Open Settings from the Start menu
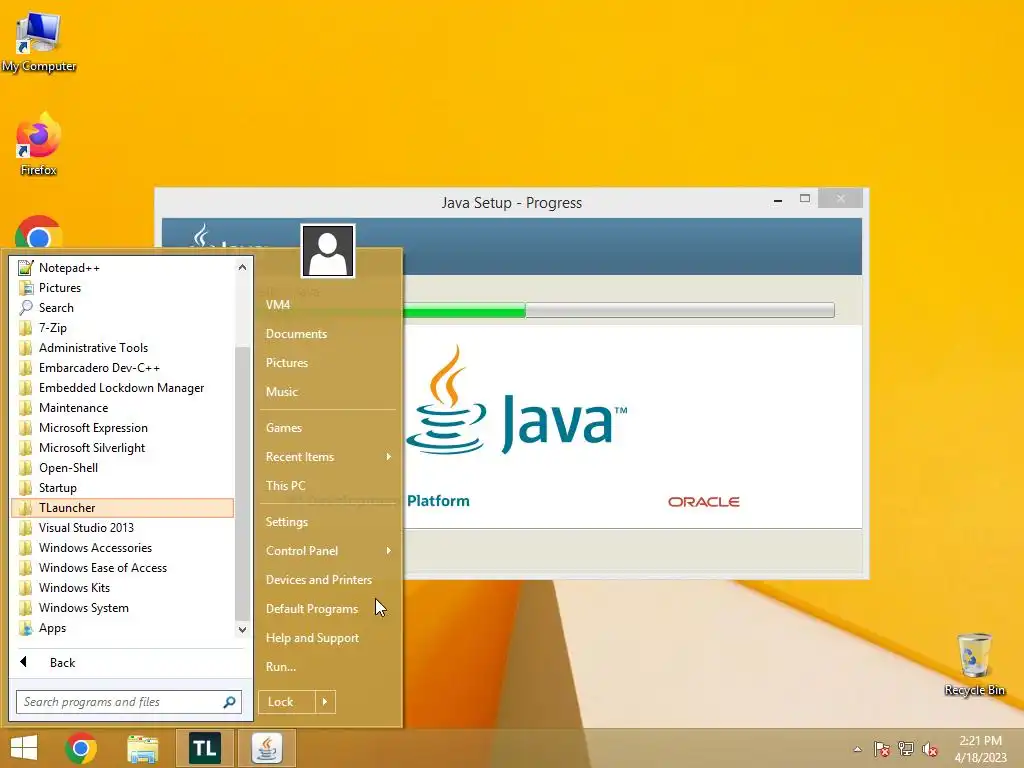This screenshot has width=1024, height=768. pyautogui.click(x=328, y=522)
